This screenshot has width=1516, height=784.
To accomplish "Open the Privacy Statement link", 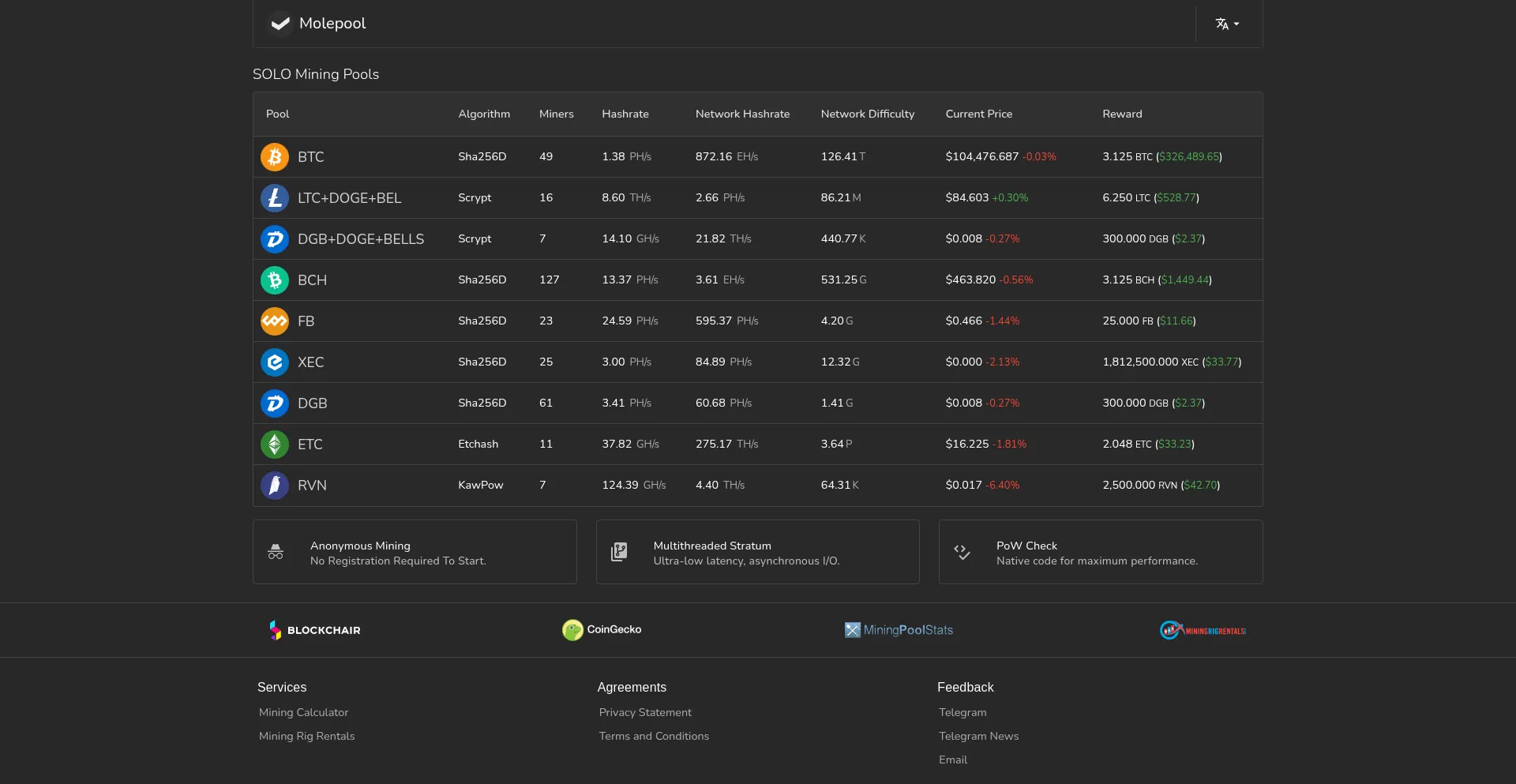I will tap(645, 712).
